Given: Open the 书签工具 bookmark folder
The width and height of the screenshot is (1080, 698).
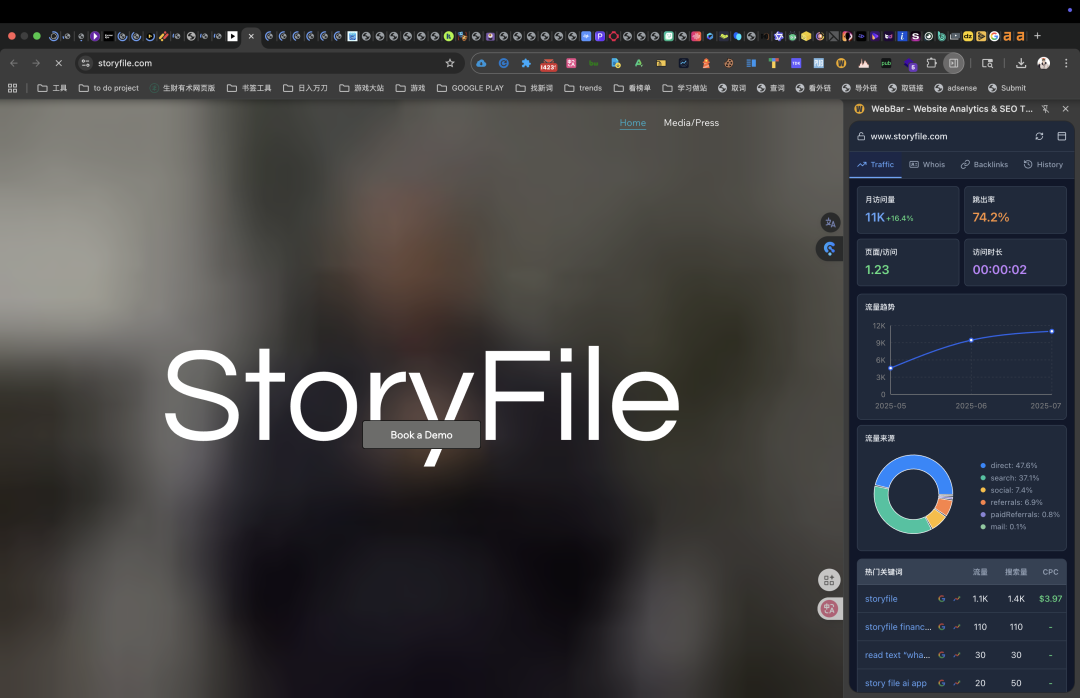Looking at the screenshot, I should coord(249,88).
